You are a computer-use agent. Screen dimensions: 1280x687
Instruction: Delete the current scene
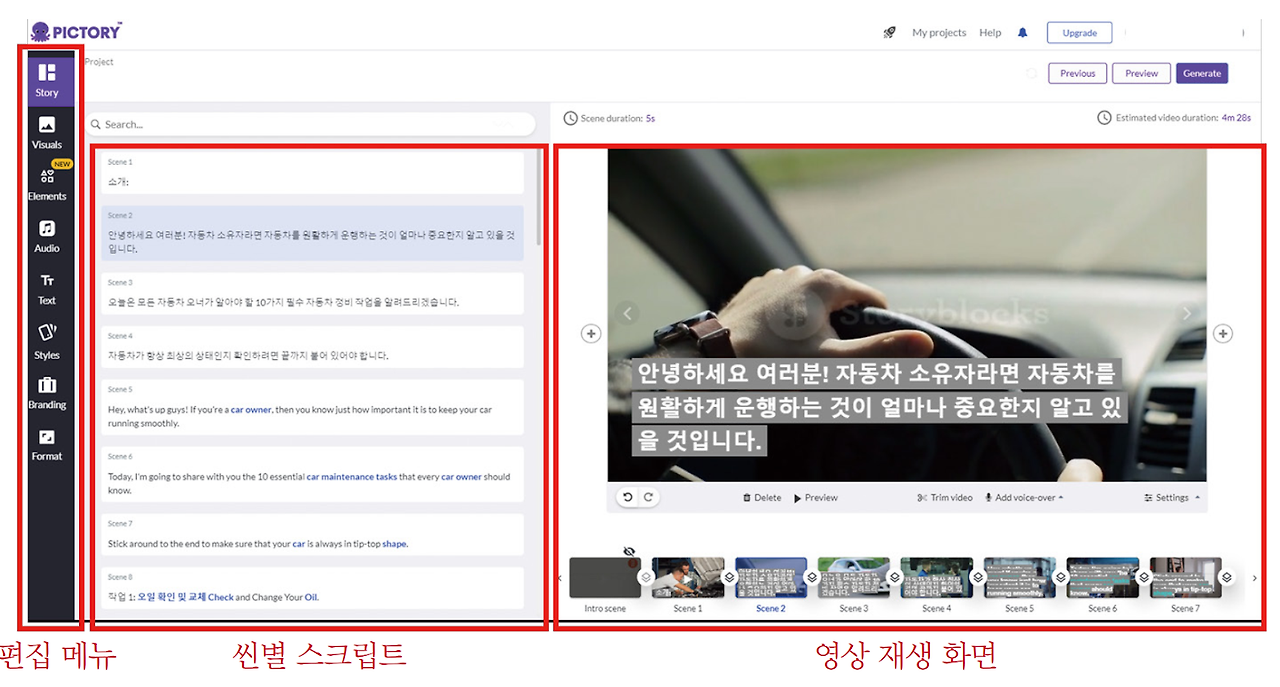tap(762, 498)
